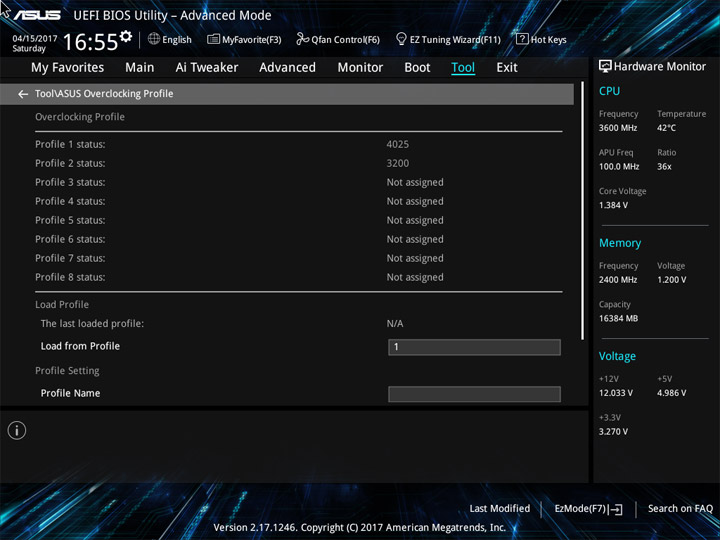Click Not assigned for Profile 8

tap(415, 277)
